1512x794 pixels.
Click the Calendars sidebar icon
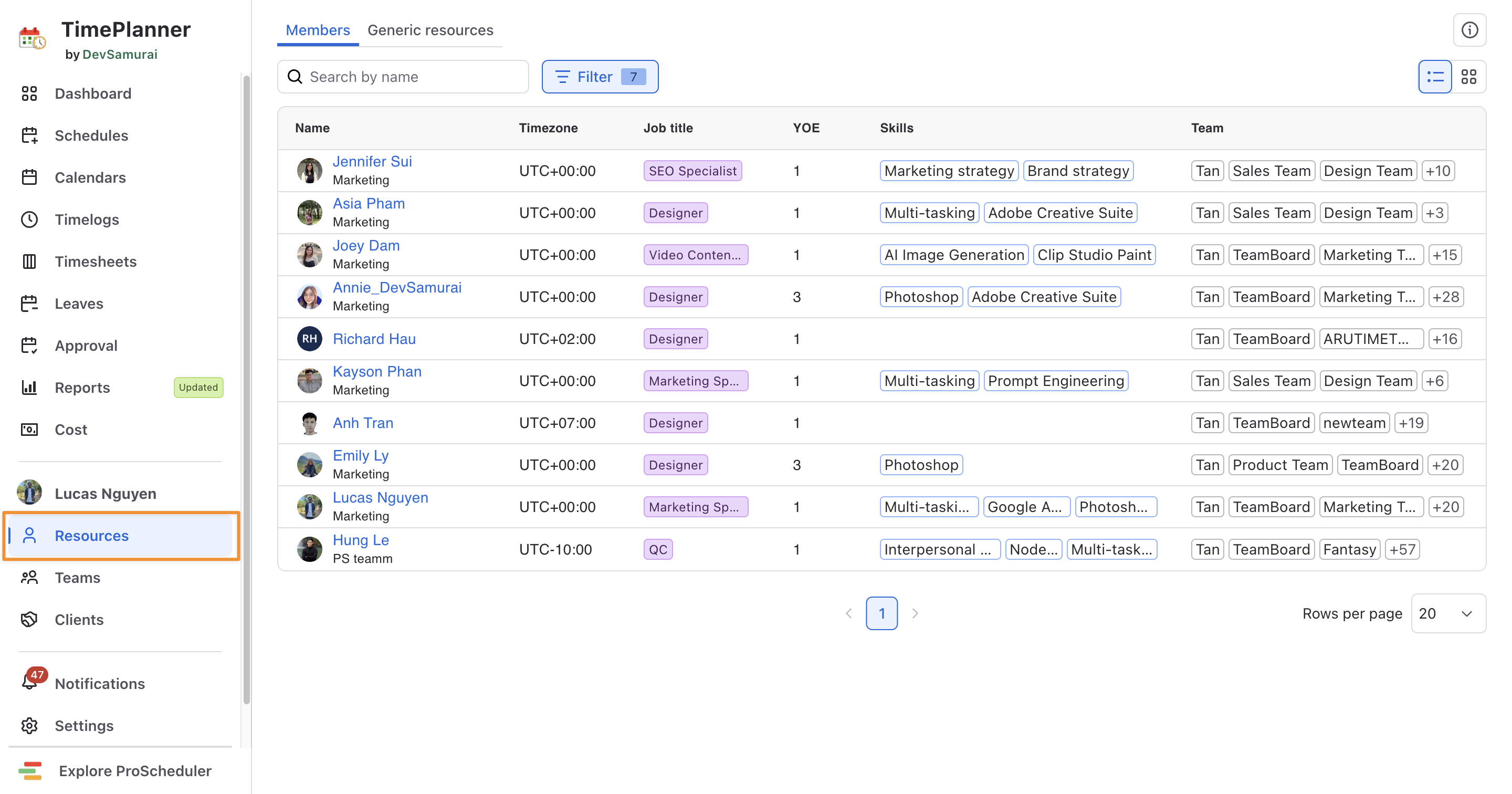tap(29, 177)
